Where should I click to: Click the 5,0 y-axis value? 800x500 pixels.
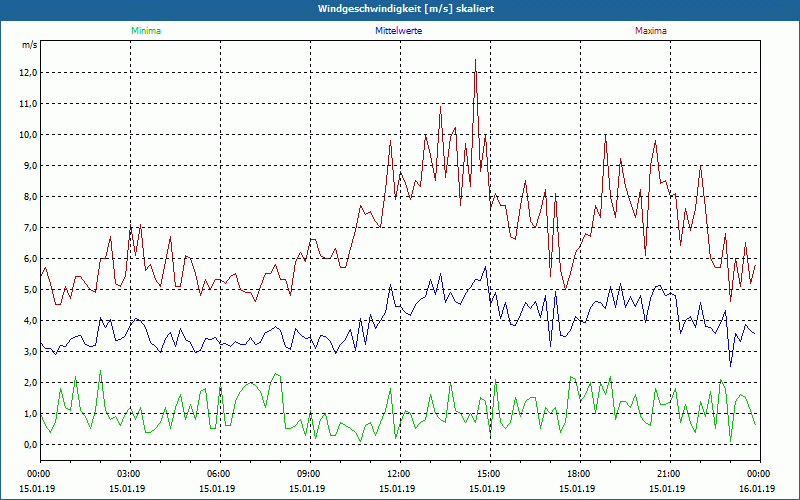pos(31,290)
